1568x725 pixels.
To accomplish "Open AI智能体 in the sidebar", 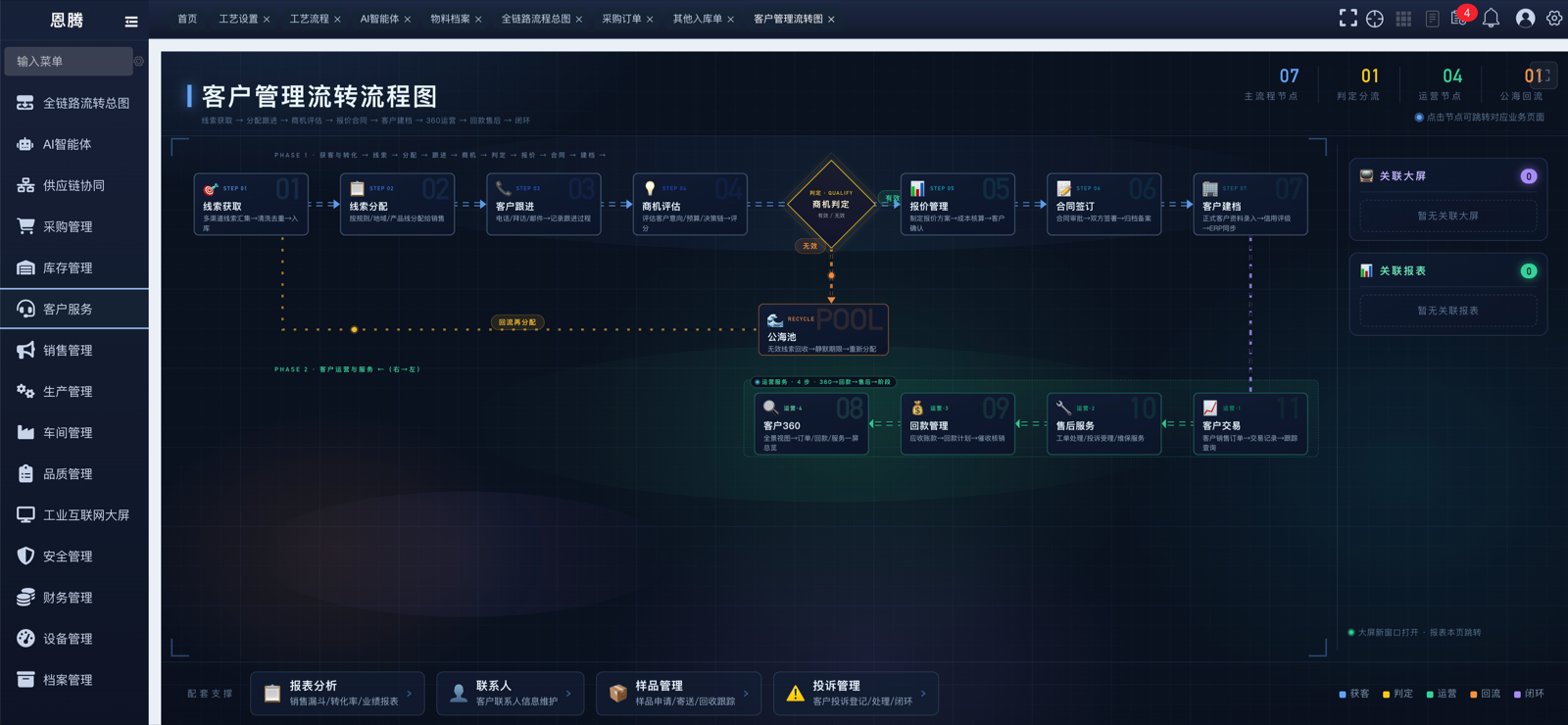I will (x=74, y=144).
